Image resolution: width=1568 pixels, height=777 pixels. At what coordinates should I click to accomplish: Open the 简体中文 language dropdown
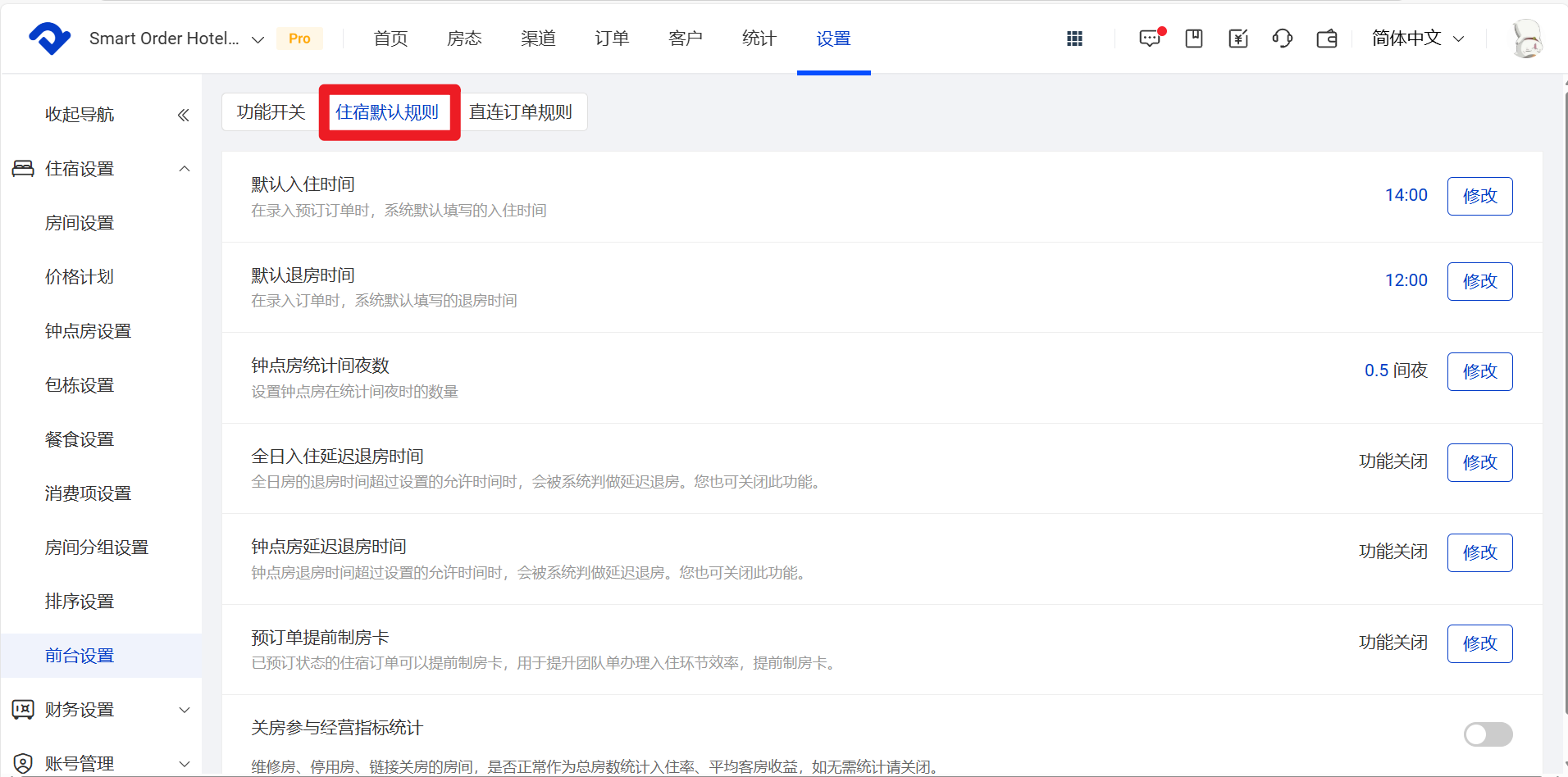click(x=1418, y=39)
